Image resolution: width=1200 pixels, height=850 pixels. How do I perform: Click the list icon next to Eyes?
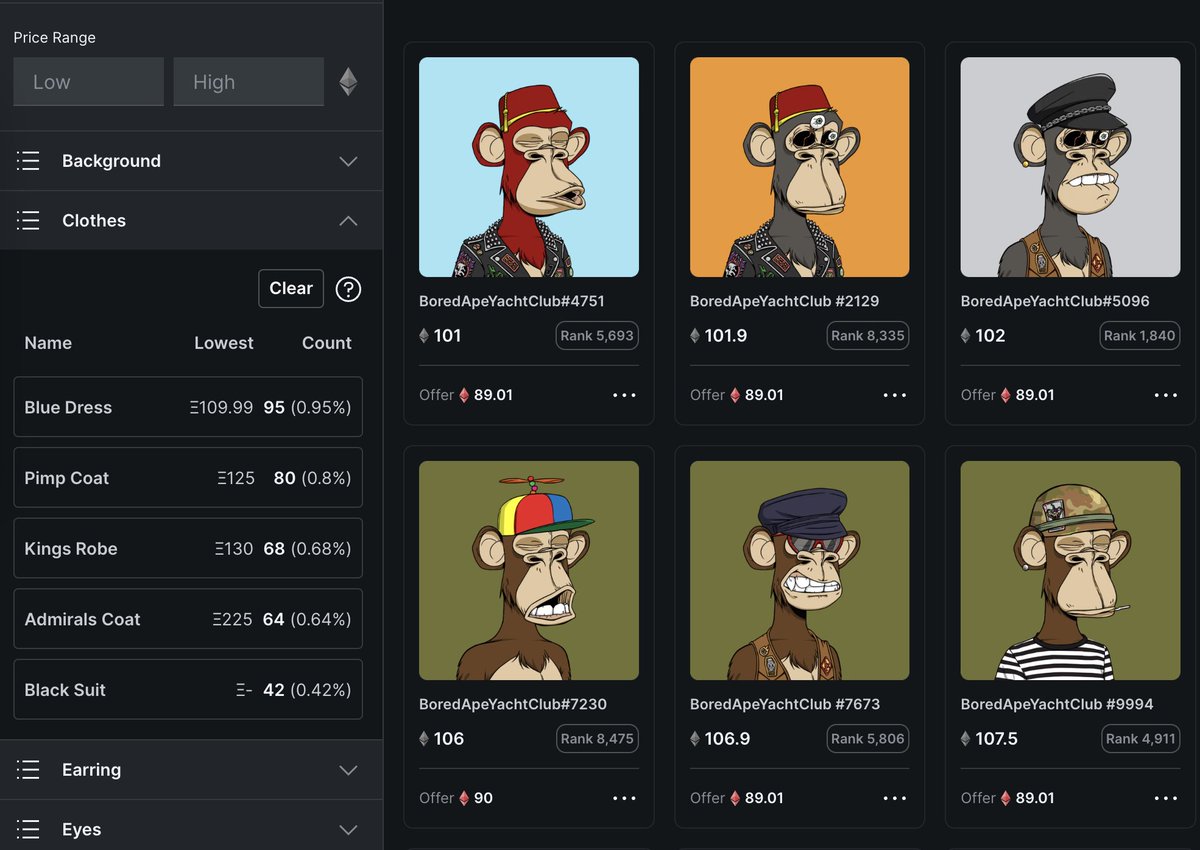click(28, 830)
